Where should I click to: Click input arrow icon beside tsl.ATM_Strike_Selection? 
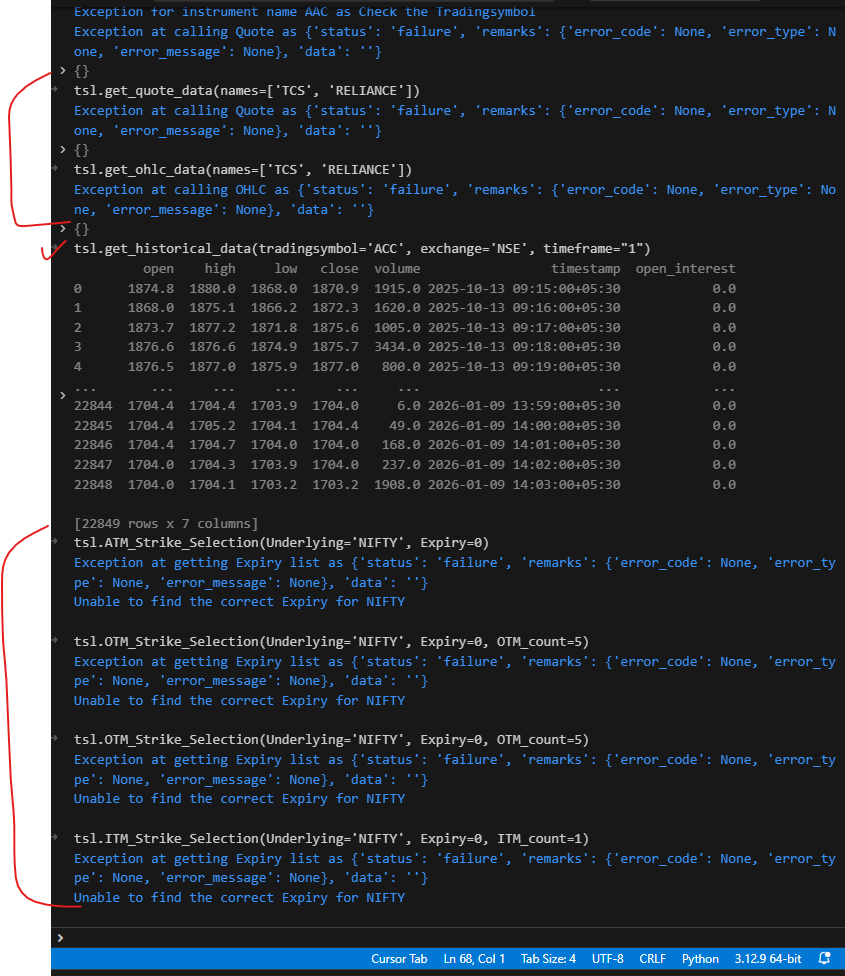[x=63, y=543]
